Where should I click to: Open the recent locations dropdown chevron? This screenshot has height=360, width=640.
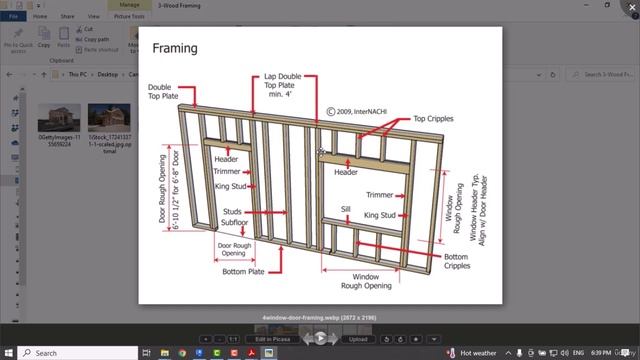[x=34, y=75]
